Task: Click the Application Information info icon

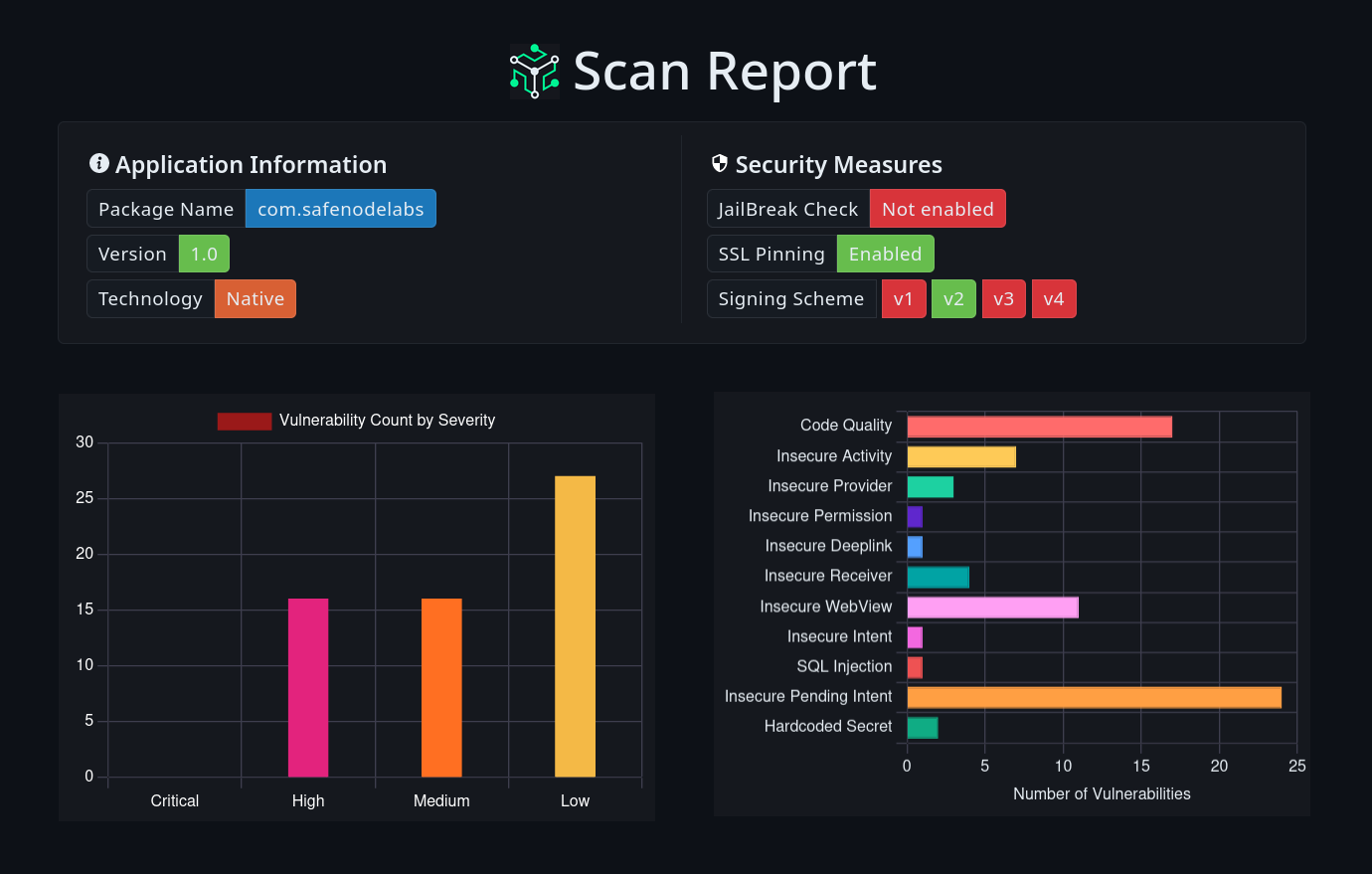Action: tap(99, 163)
